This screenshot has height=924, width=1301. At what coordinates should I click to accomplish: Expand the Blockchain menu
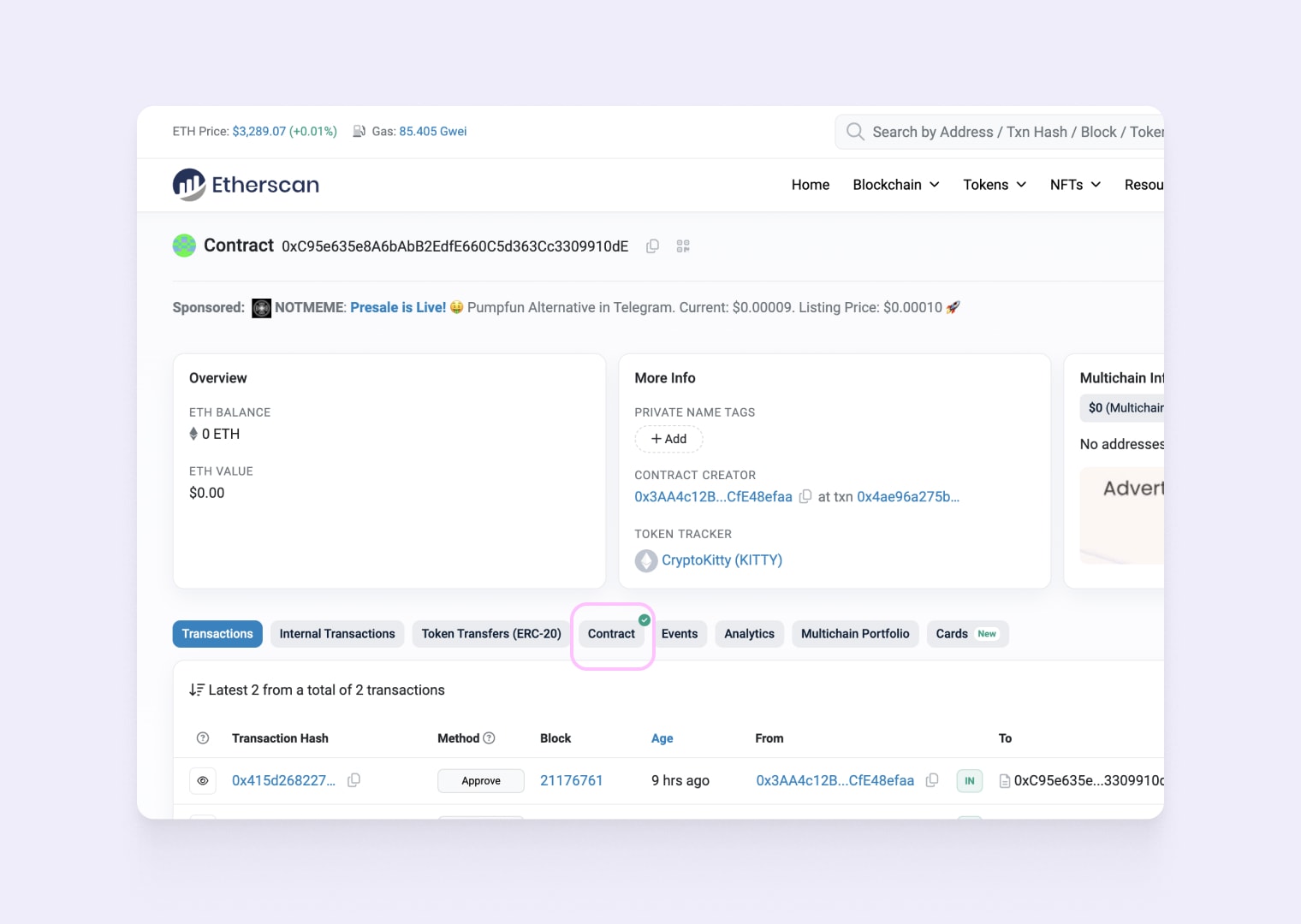(x=896, y=185)
